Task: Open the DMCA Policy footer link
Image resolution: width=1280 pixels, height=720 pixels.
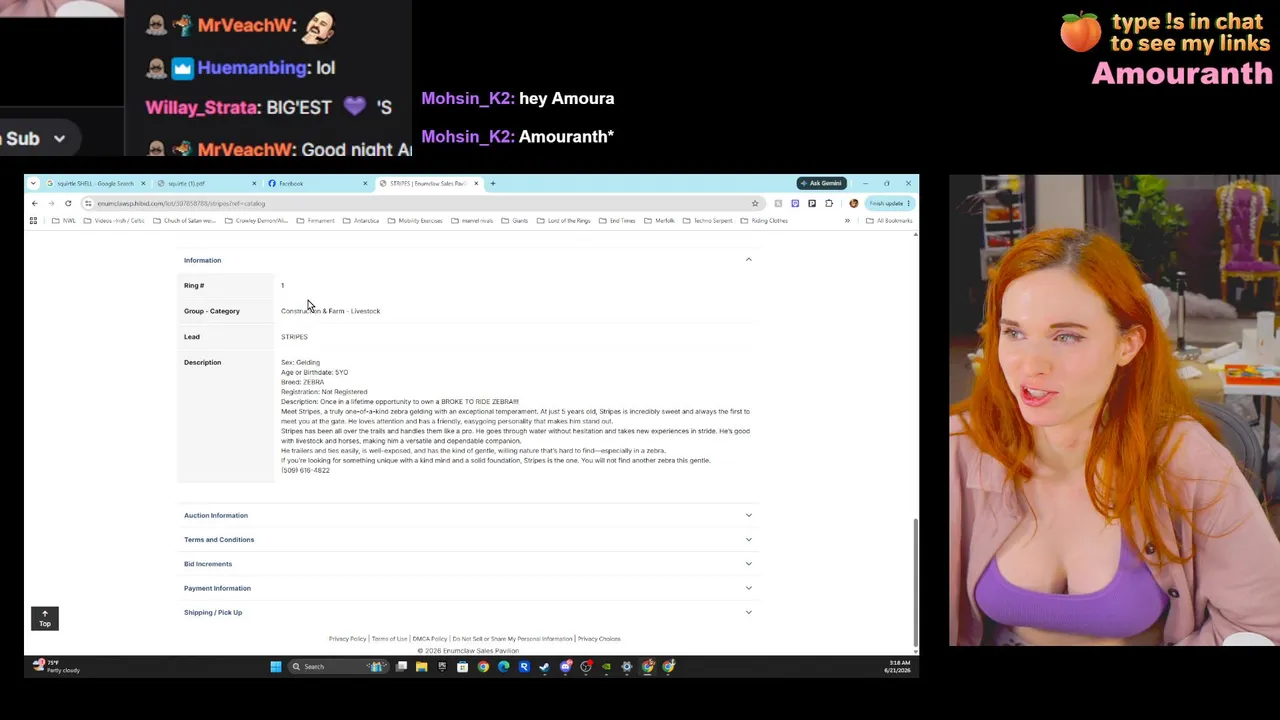Action: (x=430, y=639)
